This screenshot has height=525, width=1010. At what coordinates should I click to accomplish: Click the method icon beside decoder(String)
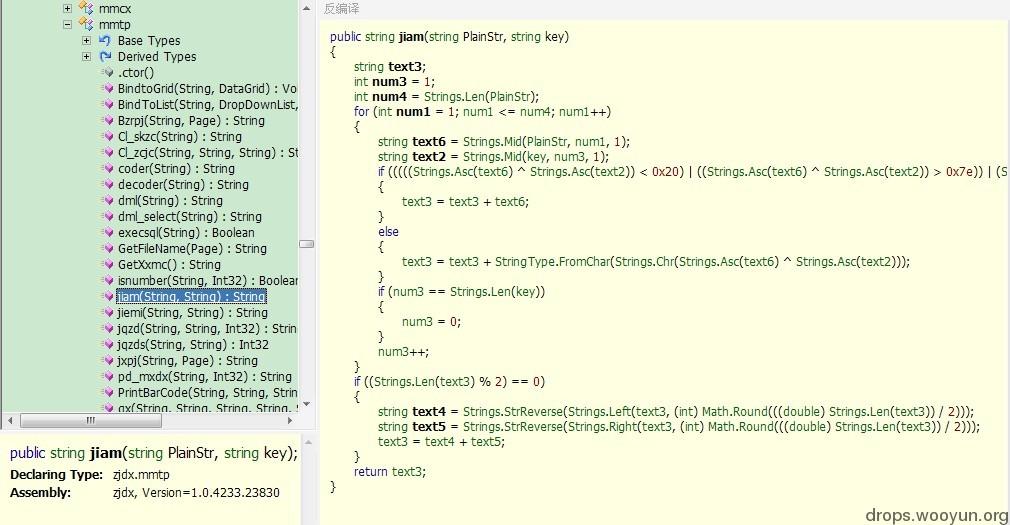107,185
